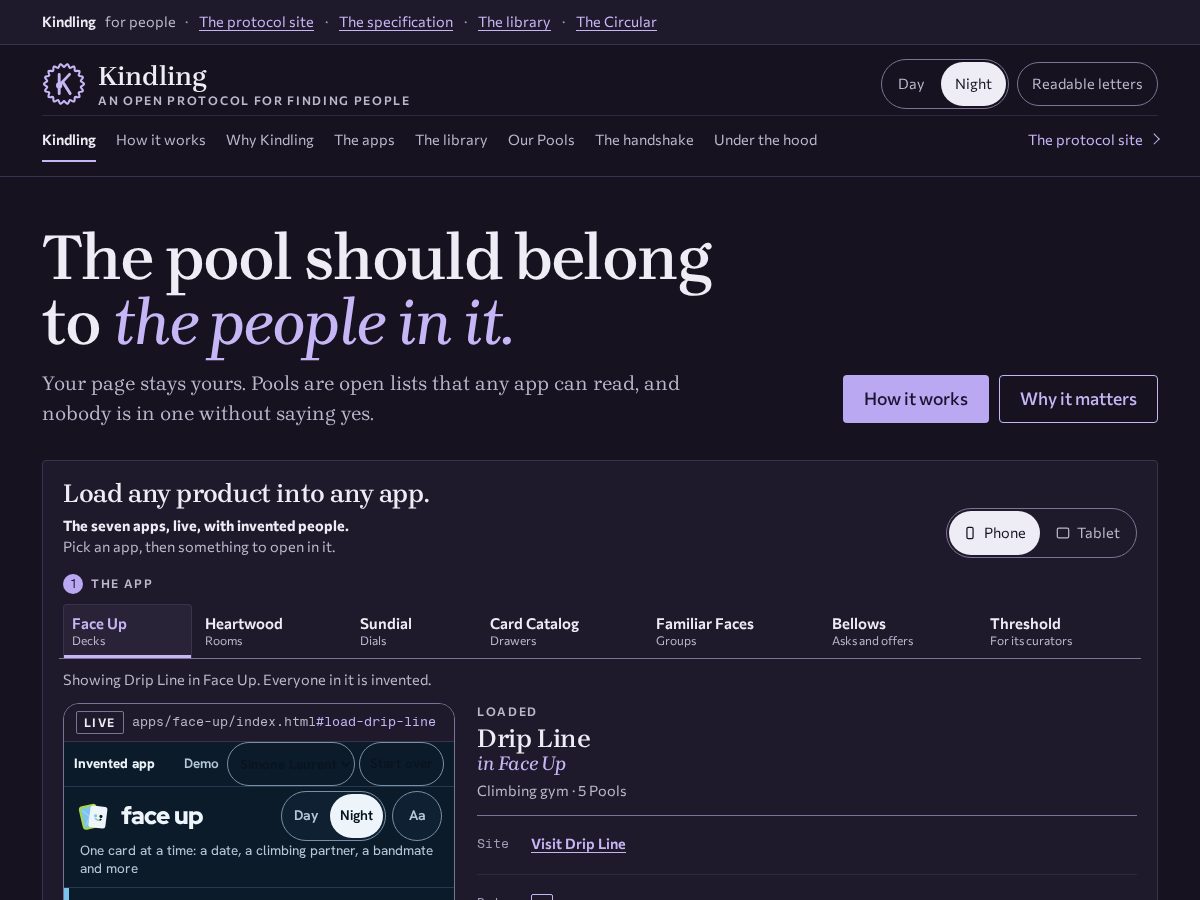The width and height of the screenshot is (1200, 900).
Task: Click the Start over button in demo
Action: pos(401,764)
